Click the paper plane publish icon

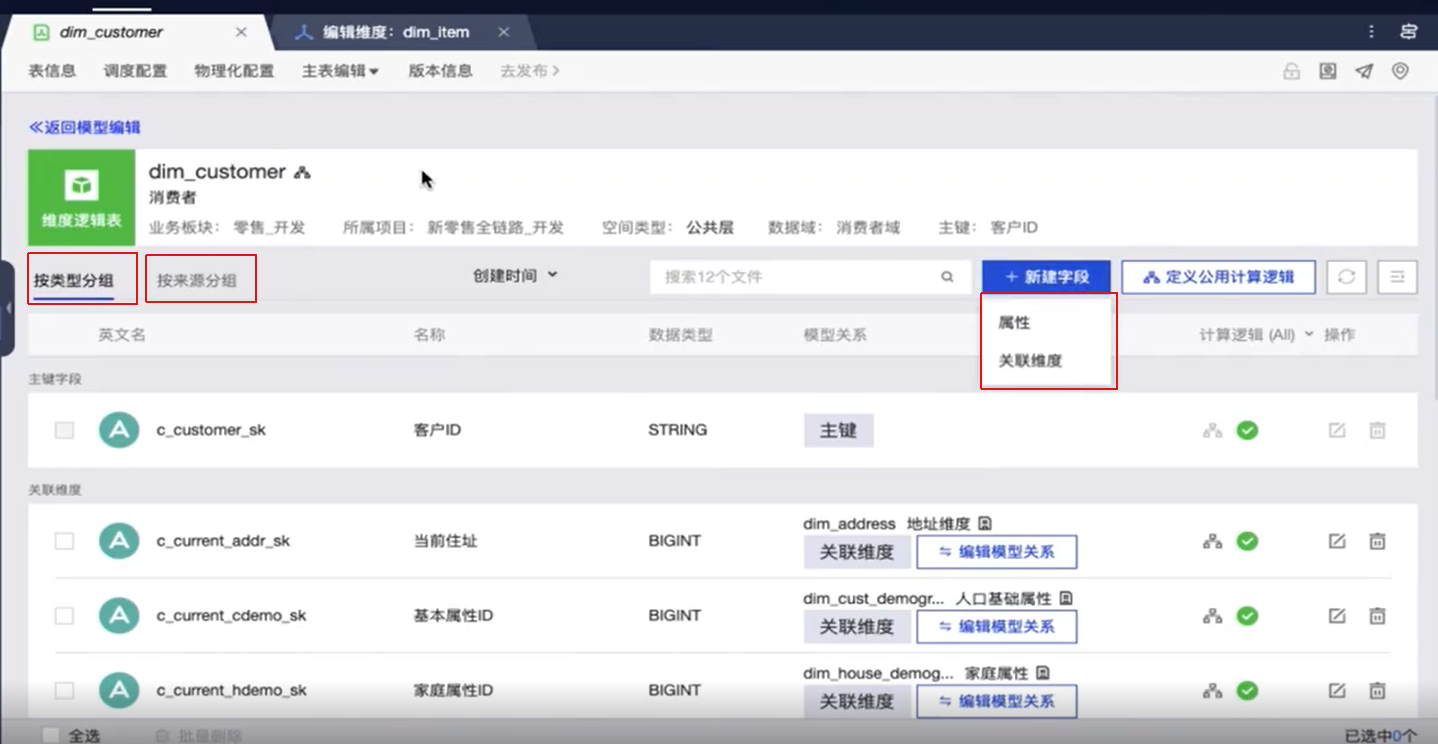click(x=1363, y=71)
